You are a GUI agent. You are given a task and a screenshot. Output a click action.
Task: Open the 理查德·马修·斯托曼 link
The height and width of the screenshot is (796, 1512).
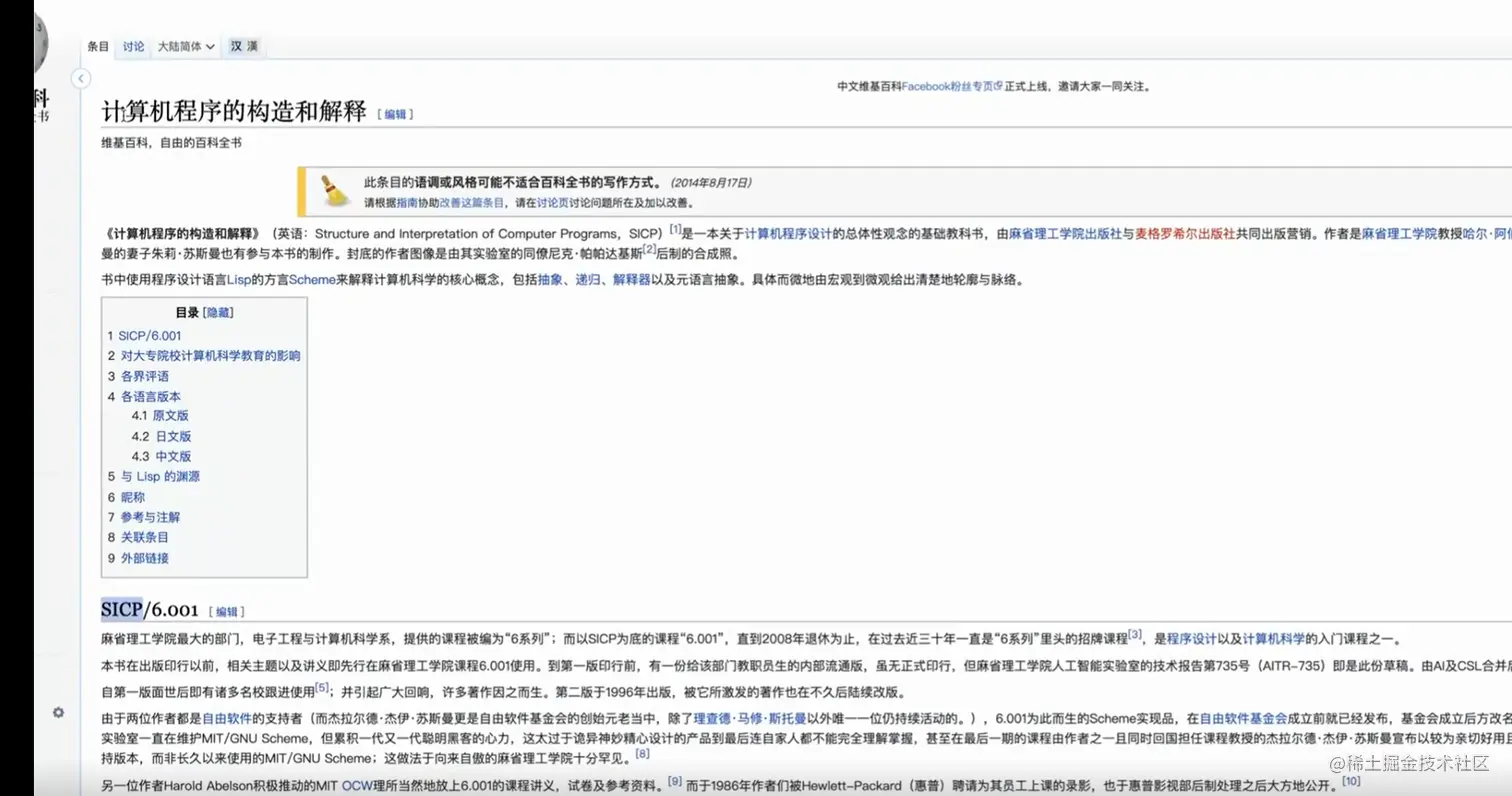pos(750,718)
